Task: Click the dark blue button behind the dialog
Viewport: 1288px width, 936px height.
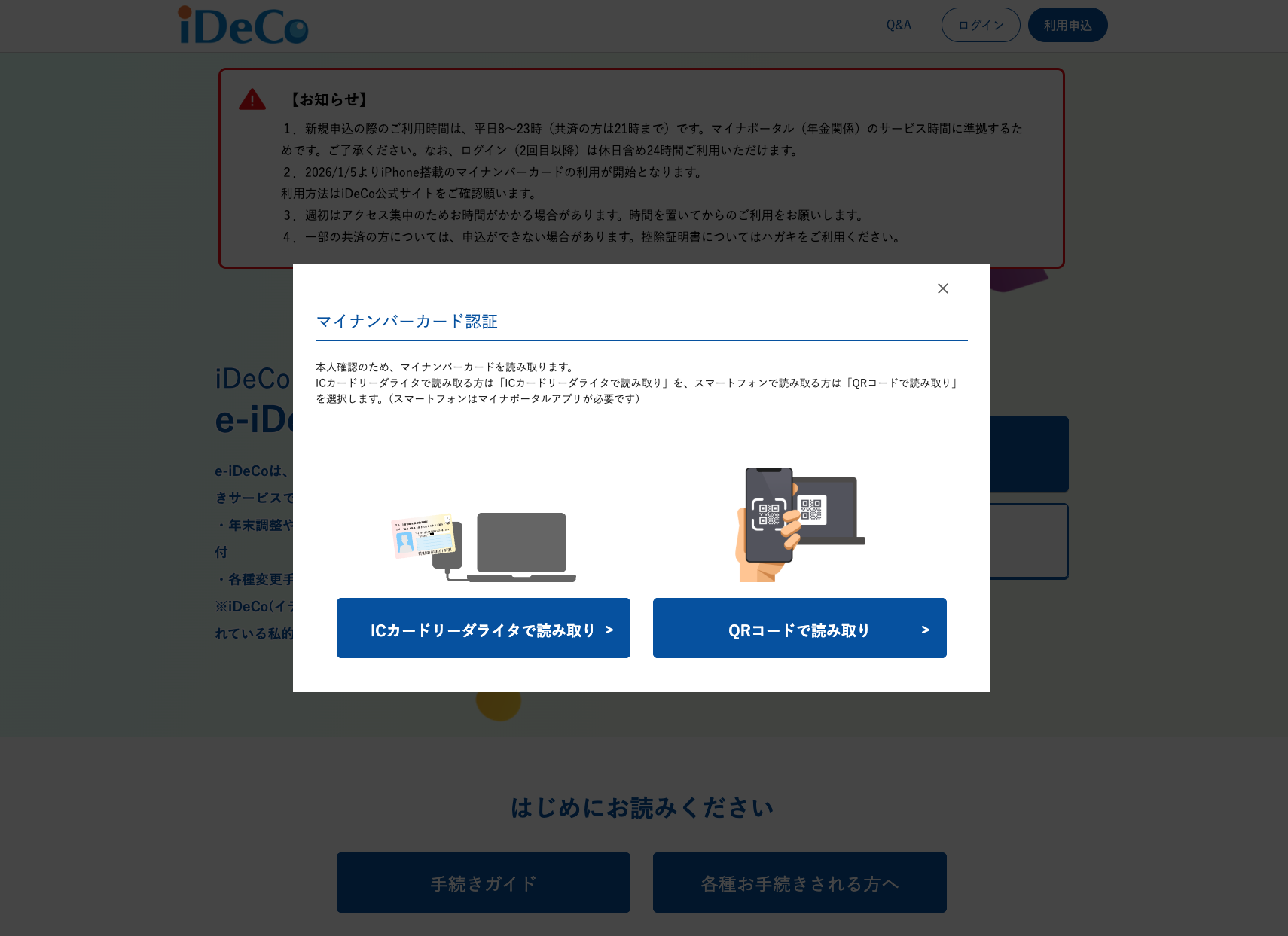Action: 1030,454
